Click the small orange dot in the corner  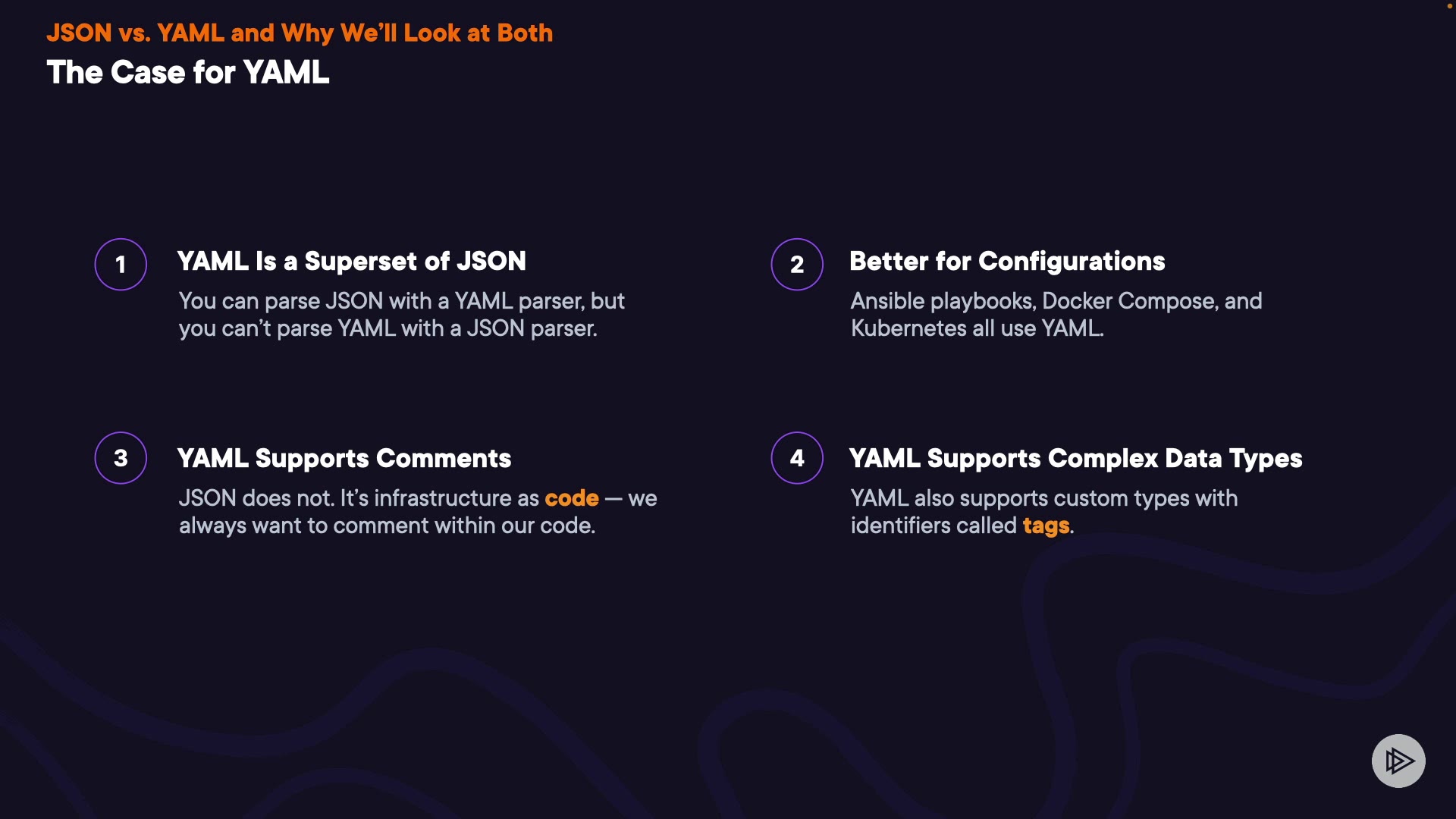(x=1449, y=6)
